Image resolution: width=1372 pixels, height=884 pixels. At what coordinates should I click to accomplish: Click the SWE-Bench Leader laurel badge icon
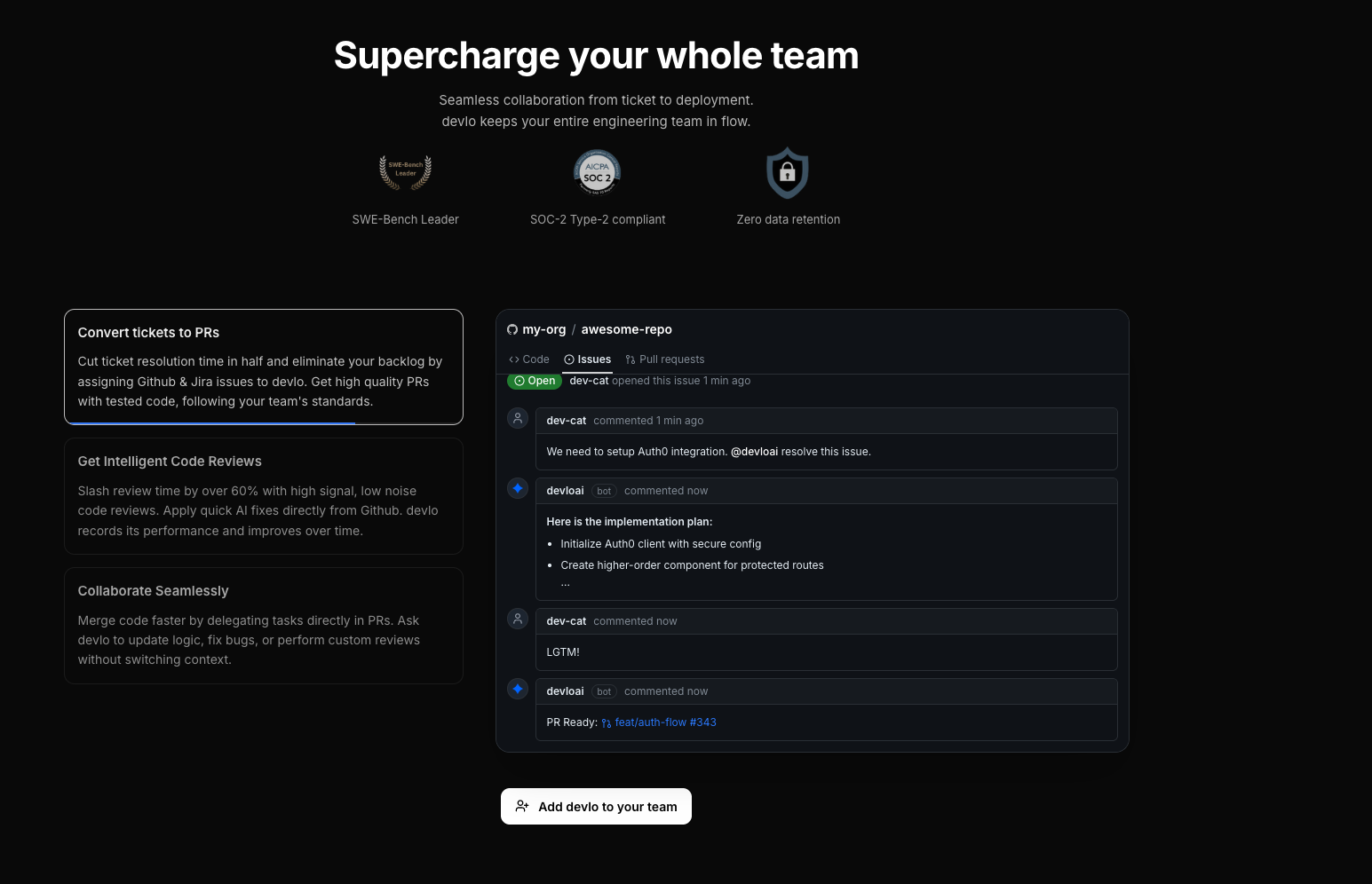pos(406,172)
